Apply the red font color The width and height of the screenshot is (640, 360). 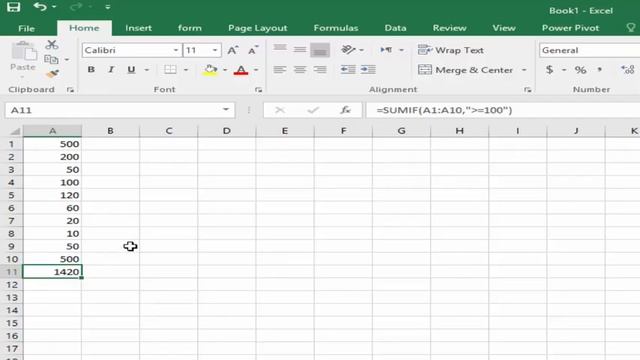click(x=241, y=70)
